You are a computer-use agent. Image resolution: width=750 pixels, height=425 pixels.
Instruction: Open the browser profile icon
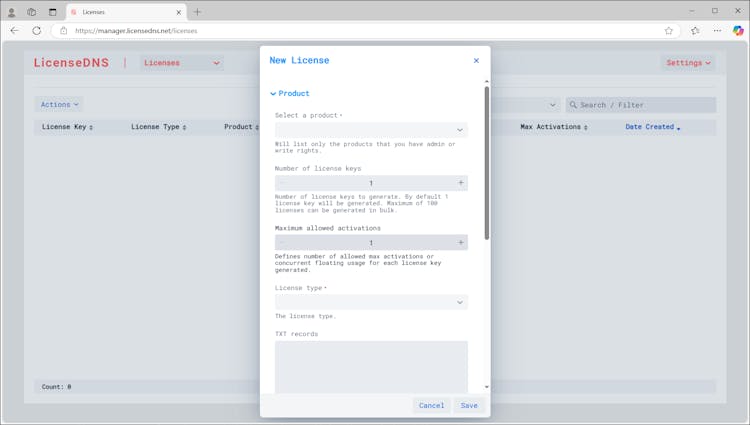[x=11, y=12]
